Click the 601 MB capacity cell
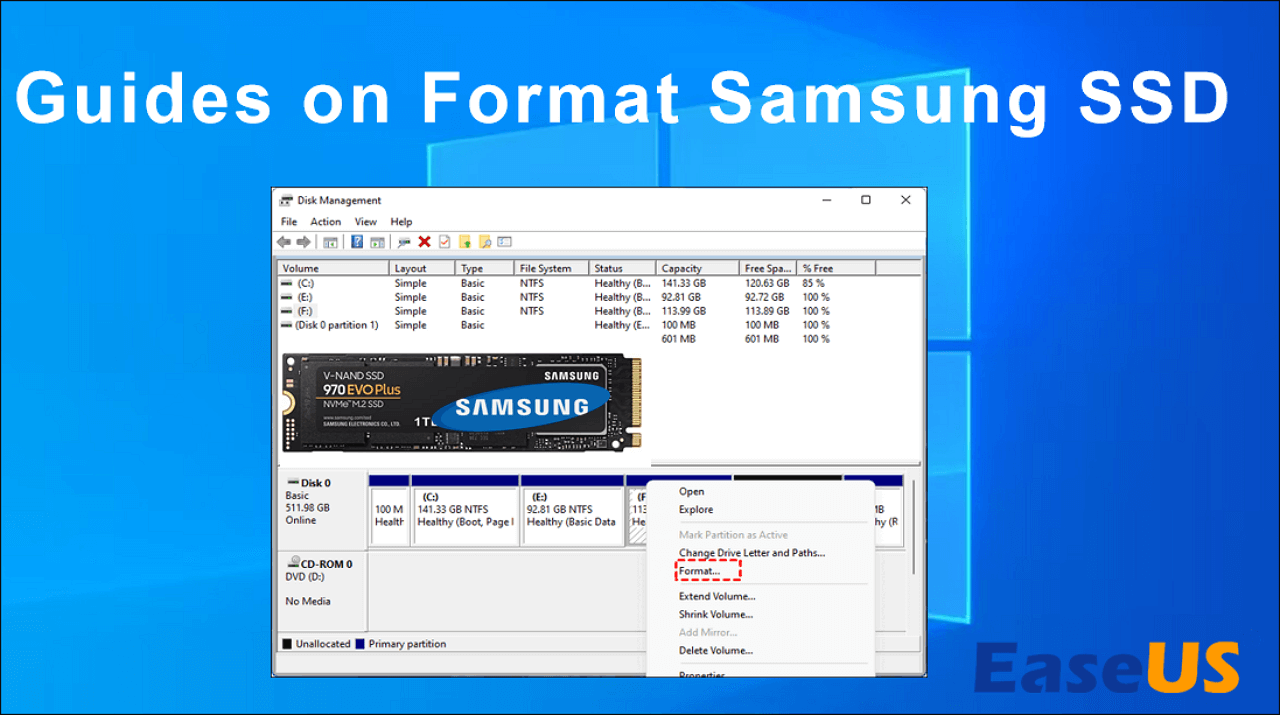This screenshot has width=1280, height=715. 678,340
